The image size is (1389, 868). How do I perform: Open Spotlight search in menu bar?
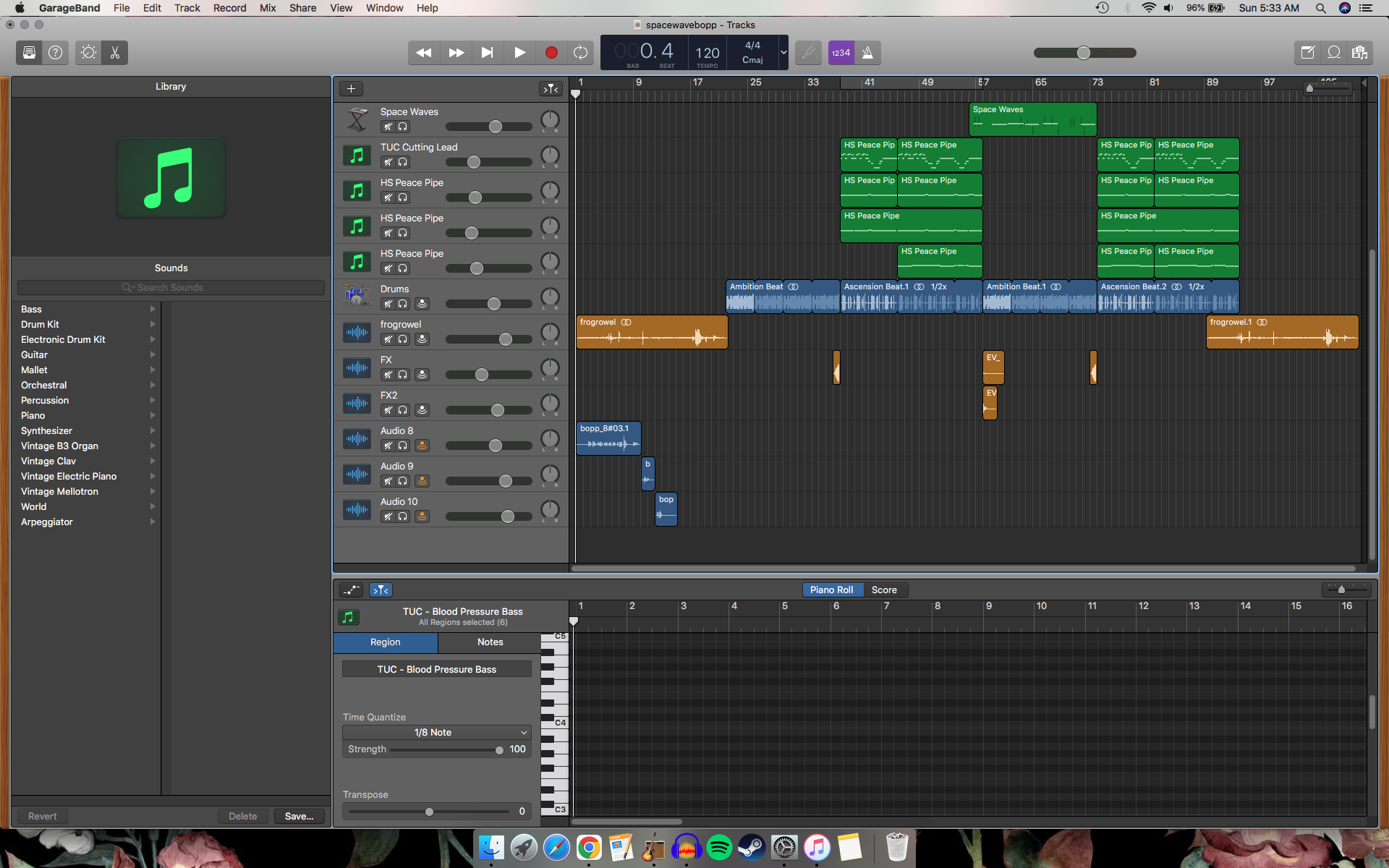[x=1321, y=8]
